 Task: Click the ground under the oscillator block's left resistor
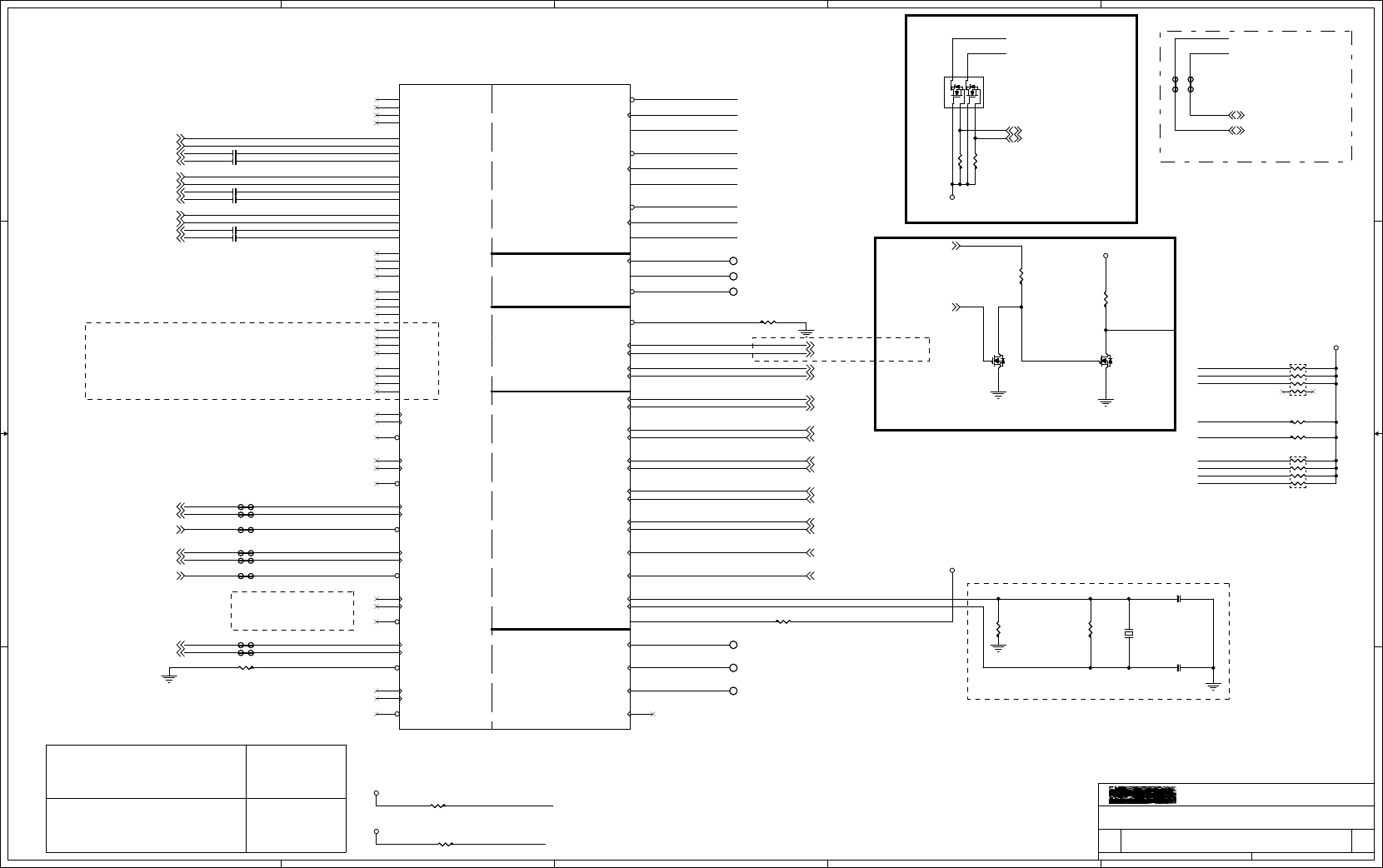pos(998,646)
